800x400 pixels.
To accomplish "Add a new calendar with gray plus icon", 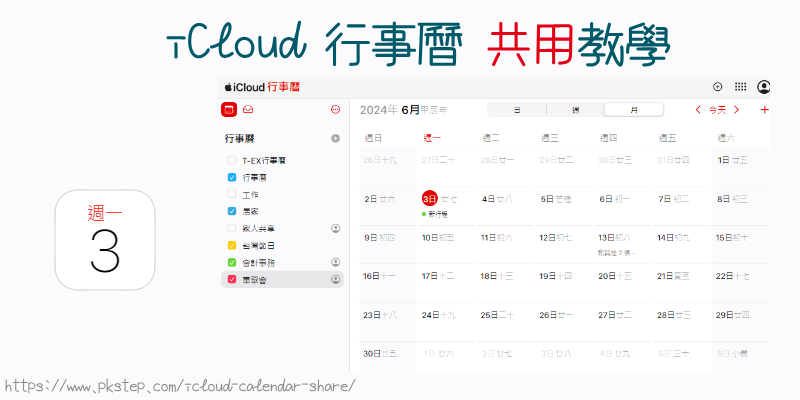I will (335, 138).
